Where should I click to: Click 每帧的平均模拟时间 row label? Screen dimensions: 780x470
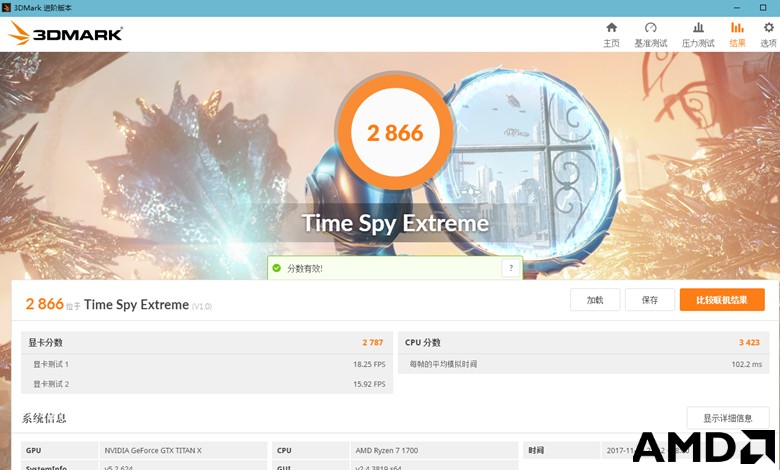(x=443, y=364)
